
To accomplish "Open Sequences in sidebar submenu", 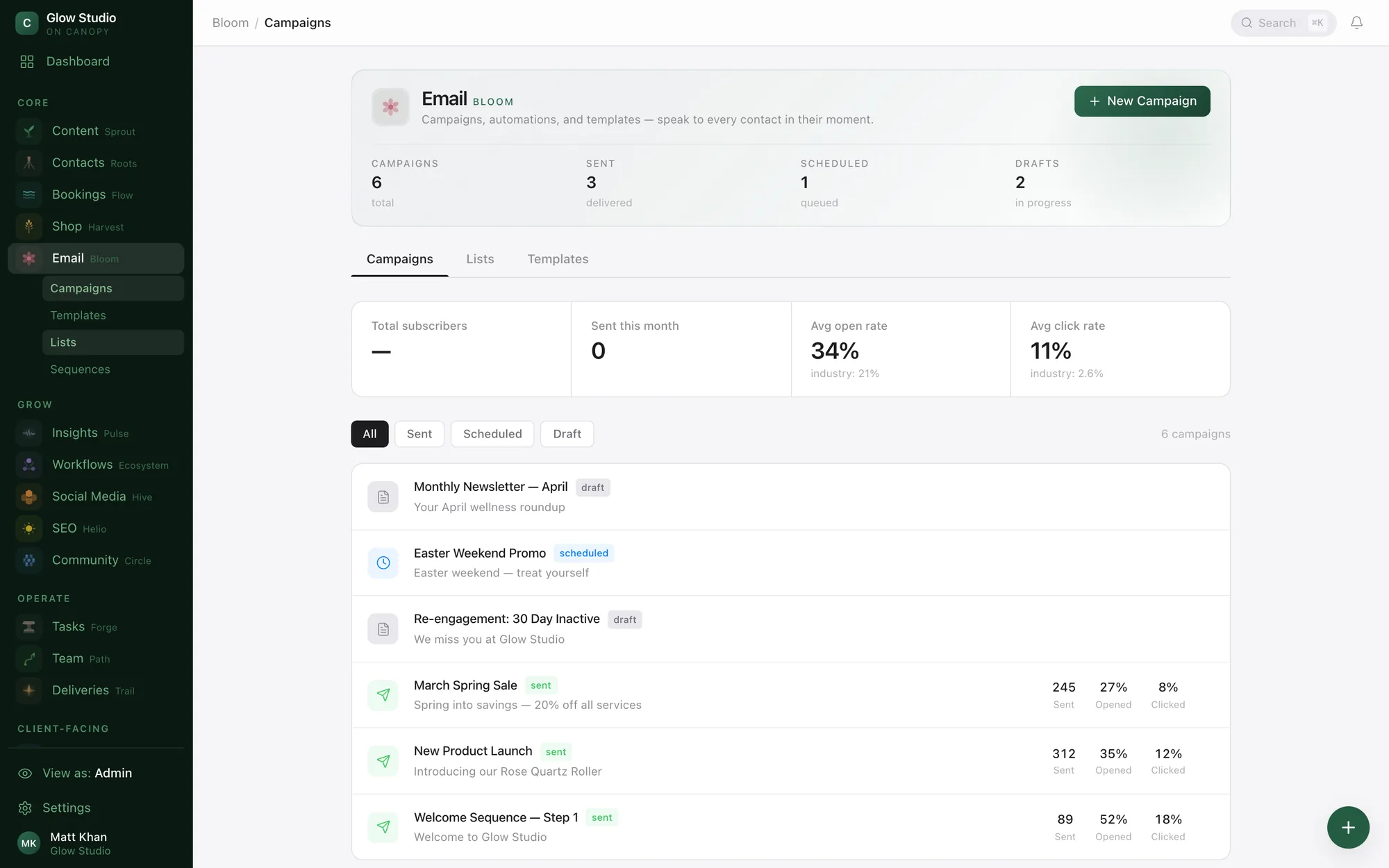I will 113,369.
